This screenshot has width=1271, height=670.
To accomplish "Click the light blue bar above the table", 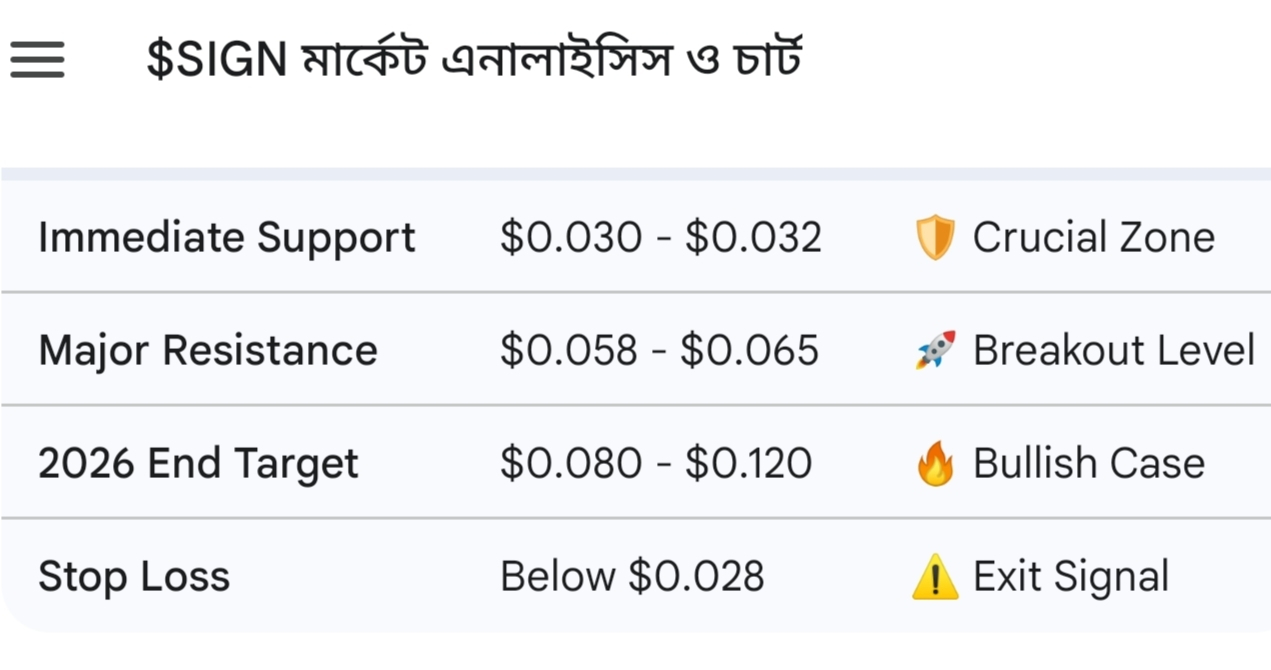I will point(636,174).
